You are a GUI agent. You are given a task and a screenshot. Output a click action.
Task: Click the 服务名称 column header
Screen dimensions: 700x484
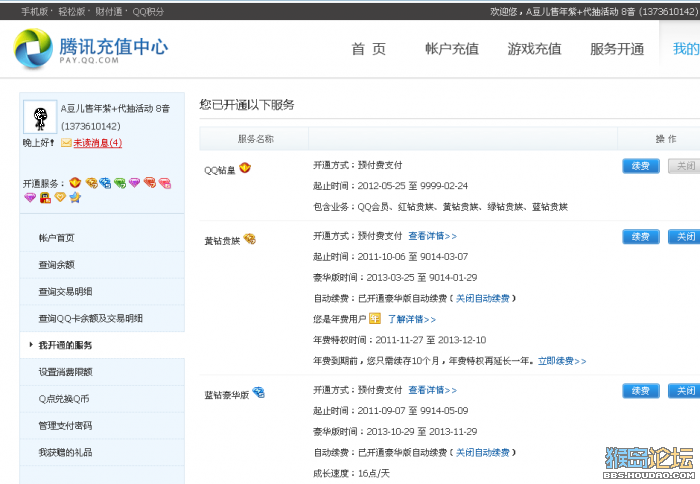pyautogui.click(x=256, y=139)
